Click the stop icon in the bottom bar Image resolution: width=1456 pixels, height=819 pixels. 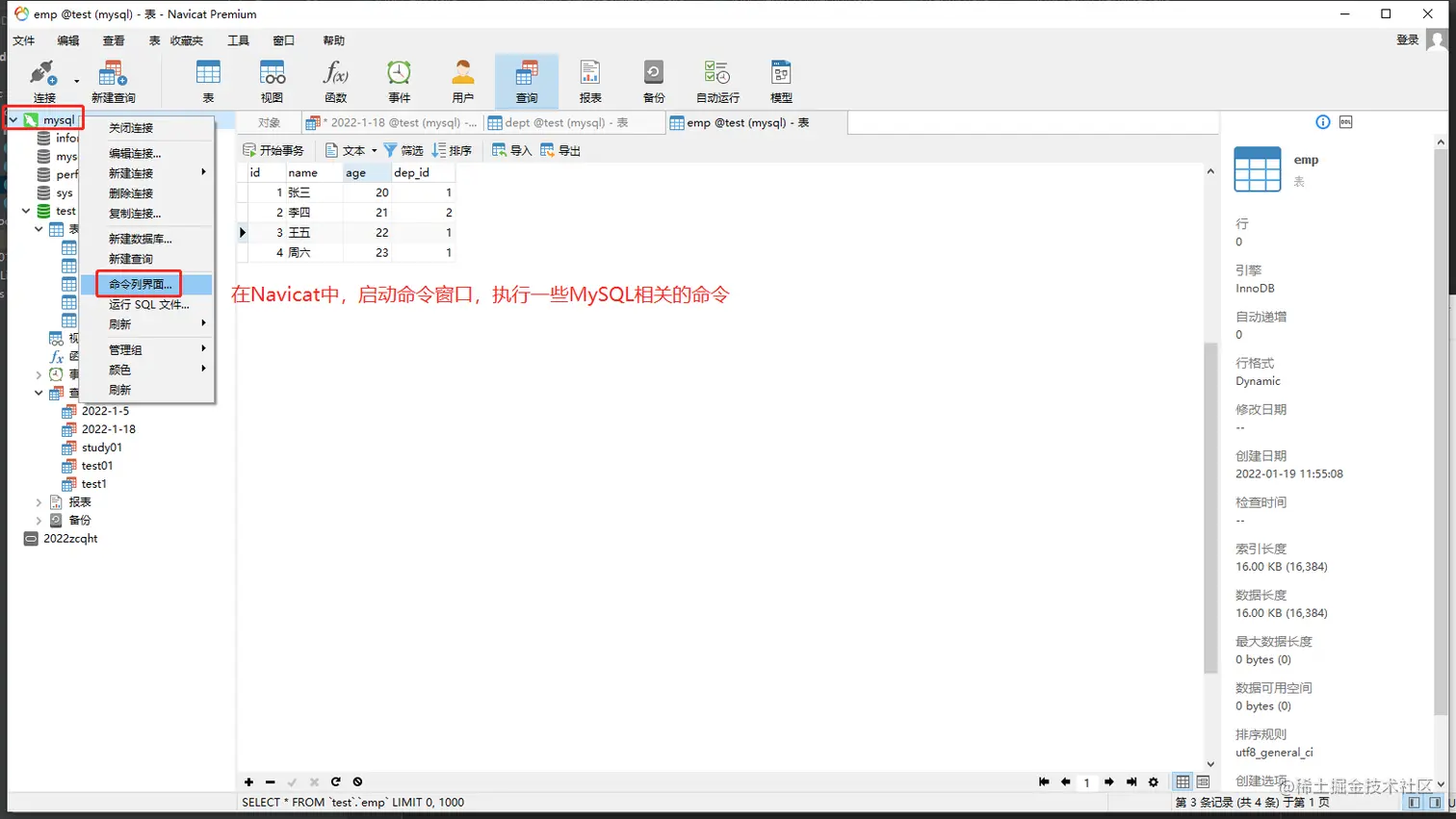357,782
